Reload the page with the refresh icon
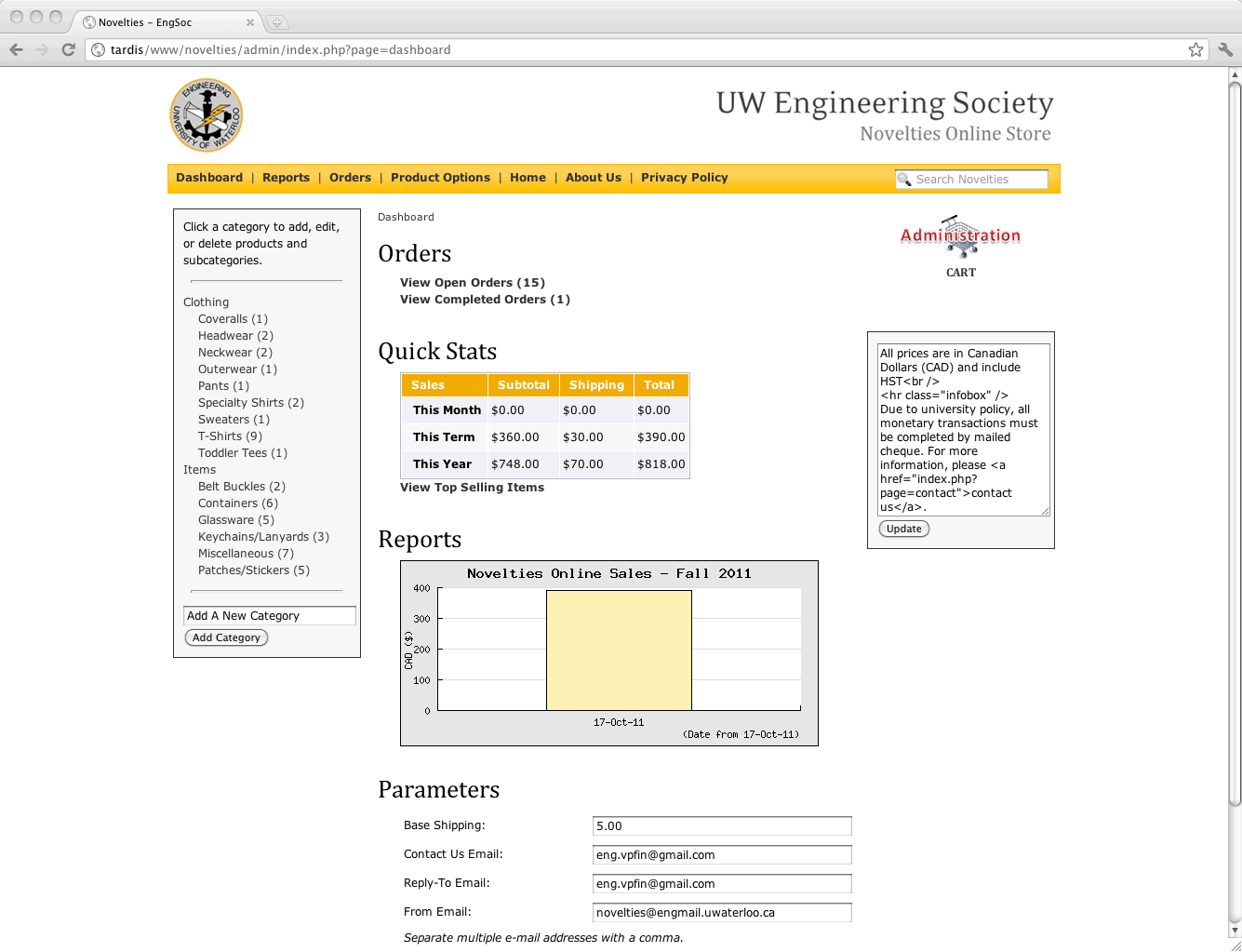The width and height of the screenshot is (1242, 952). click(x=68, y=49)
